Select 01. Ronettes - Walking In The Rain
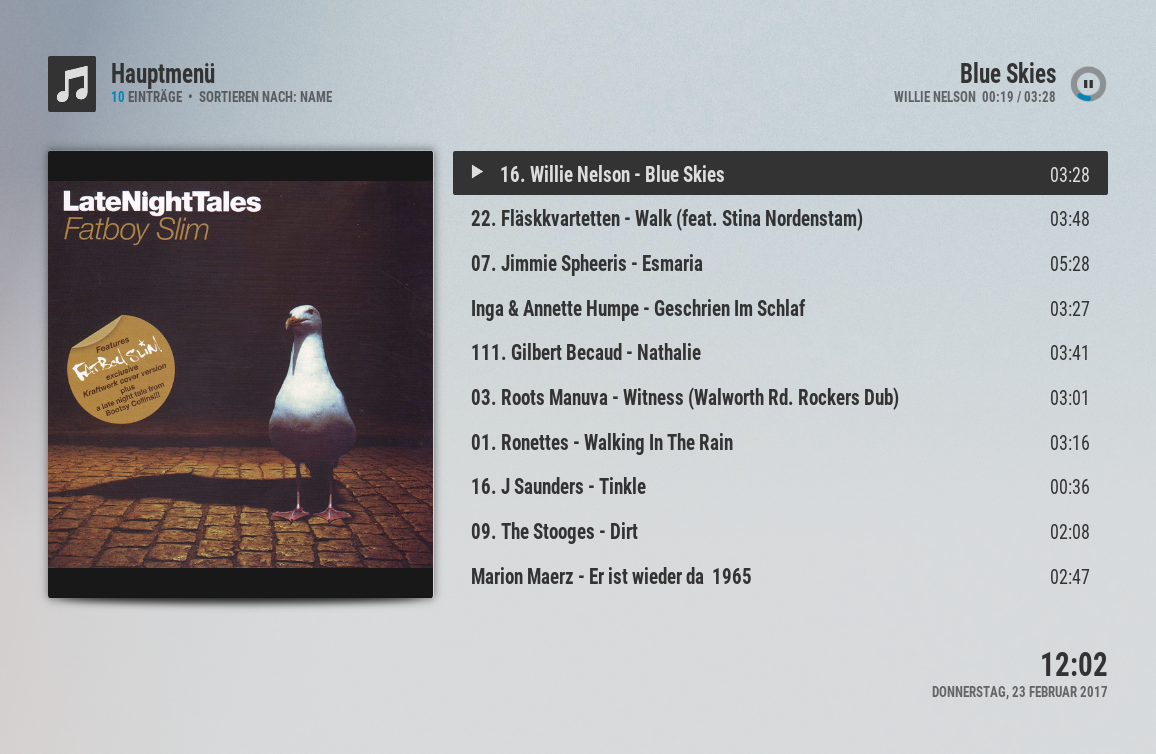Image resolution: width=1156 pixels, height=754 pixels. pos(780,442)
